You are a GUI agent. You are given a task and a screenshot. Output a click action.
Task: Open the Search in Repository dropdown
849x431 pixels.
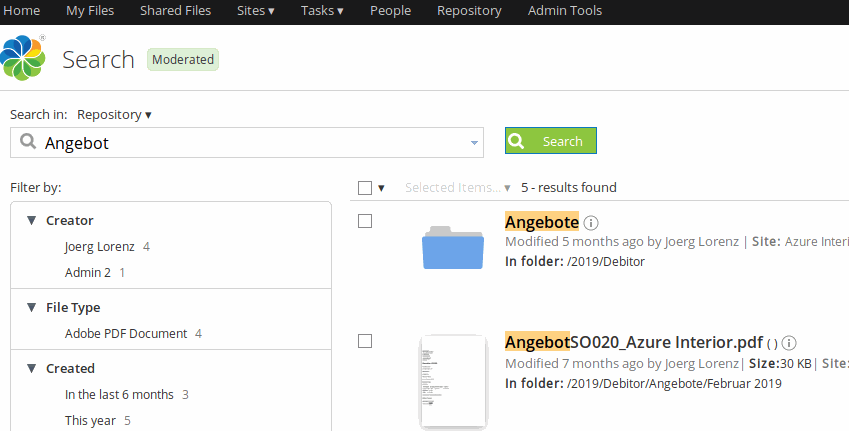[114, 115]
